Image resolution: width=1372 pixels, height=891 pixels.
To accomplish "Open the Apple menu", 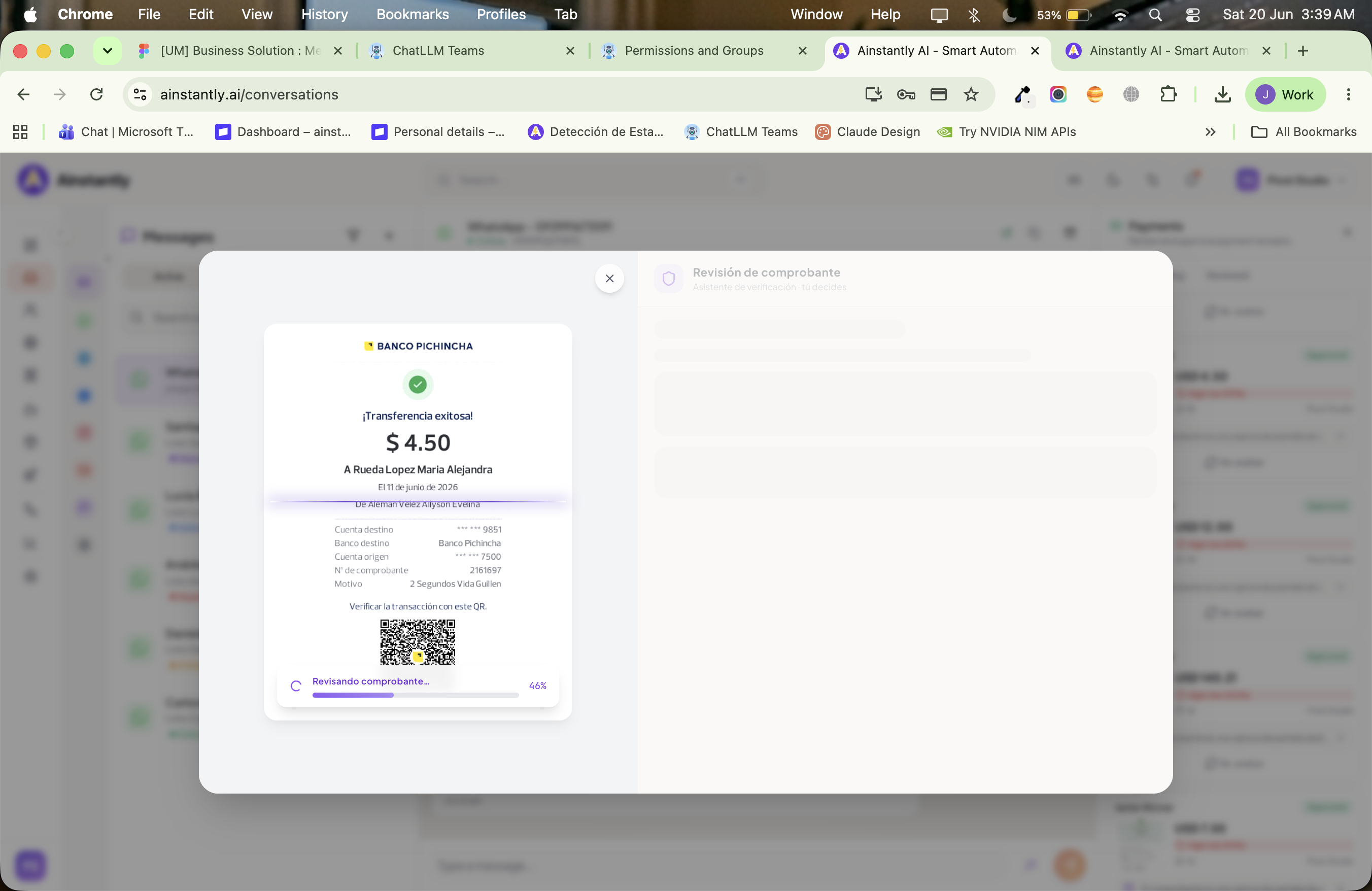I will (x=30, y=14).
